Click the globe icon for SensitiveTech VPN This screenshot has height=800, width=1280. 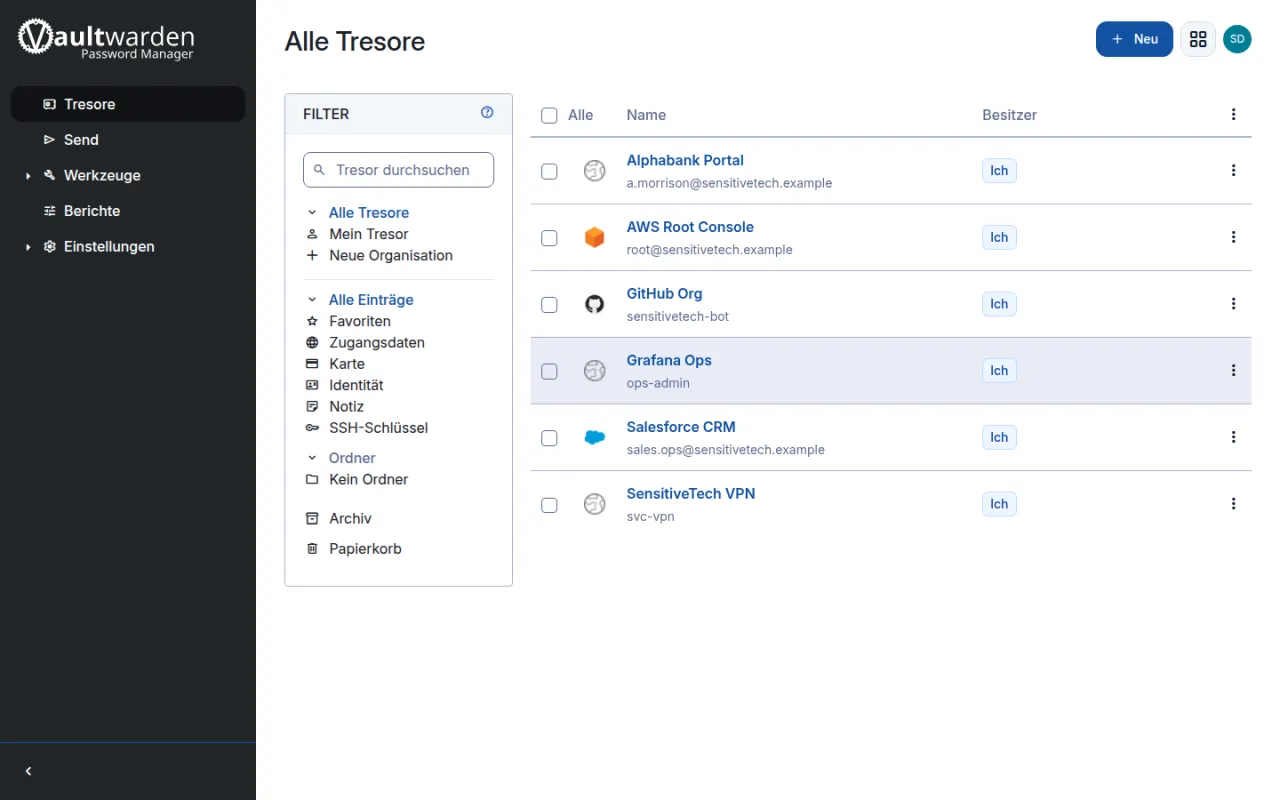[594, 504]
